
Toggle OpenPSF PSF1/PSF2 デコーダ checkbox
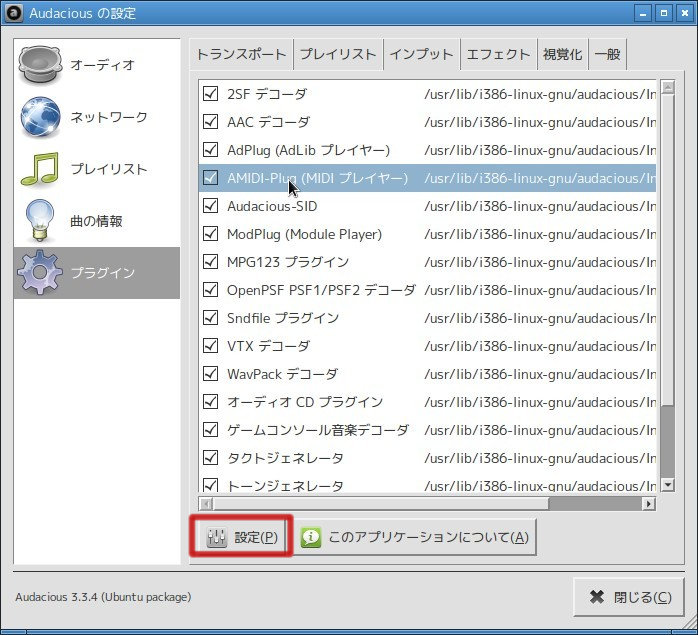coord(210,289)
